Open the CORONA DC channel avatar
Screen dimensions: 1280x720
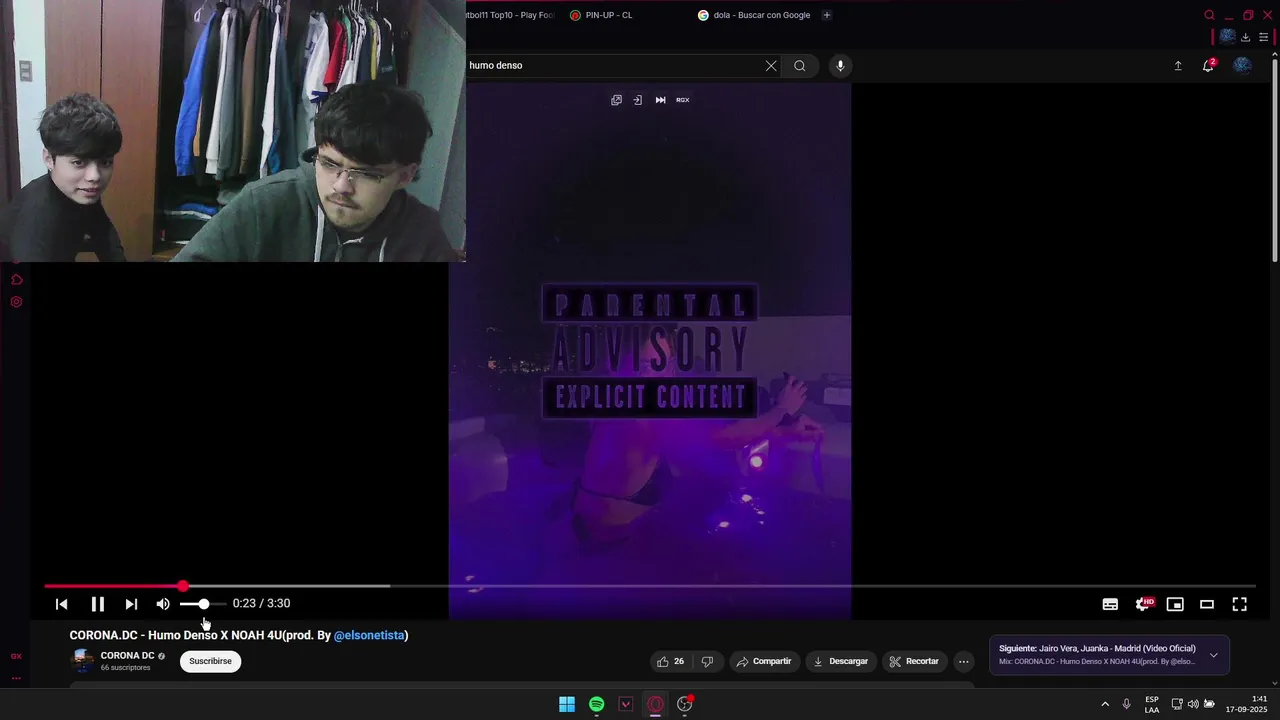click(x=83, y=661)
